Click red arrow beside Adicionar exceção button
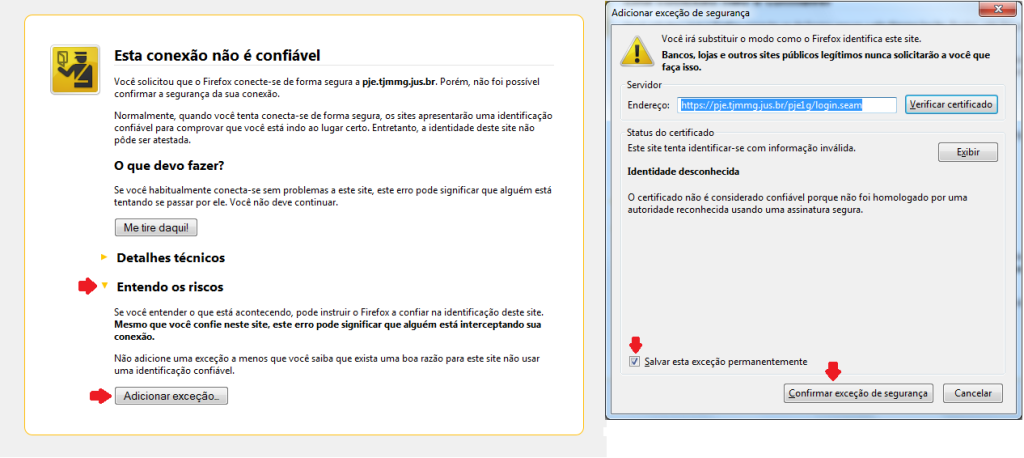 [x=99, y=396]
